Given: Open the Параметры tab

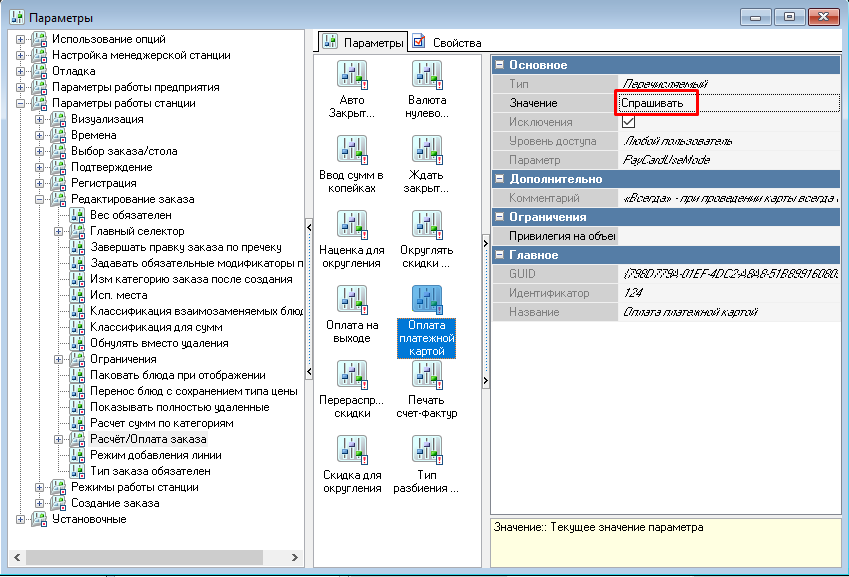Looking at the screenshot, I should click(x=364, y=42).
